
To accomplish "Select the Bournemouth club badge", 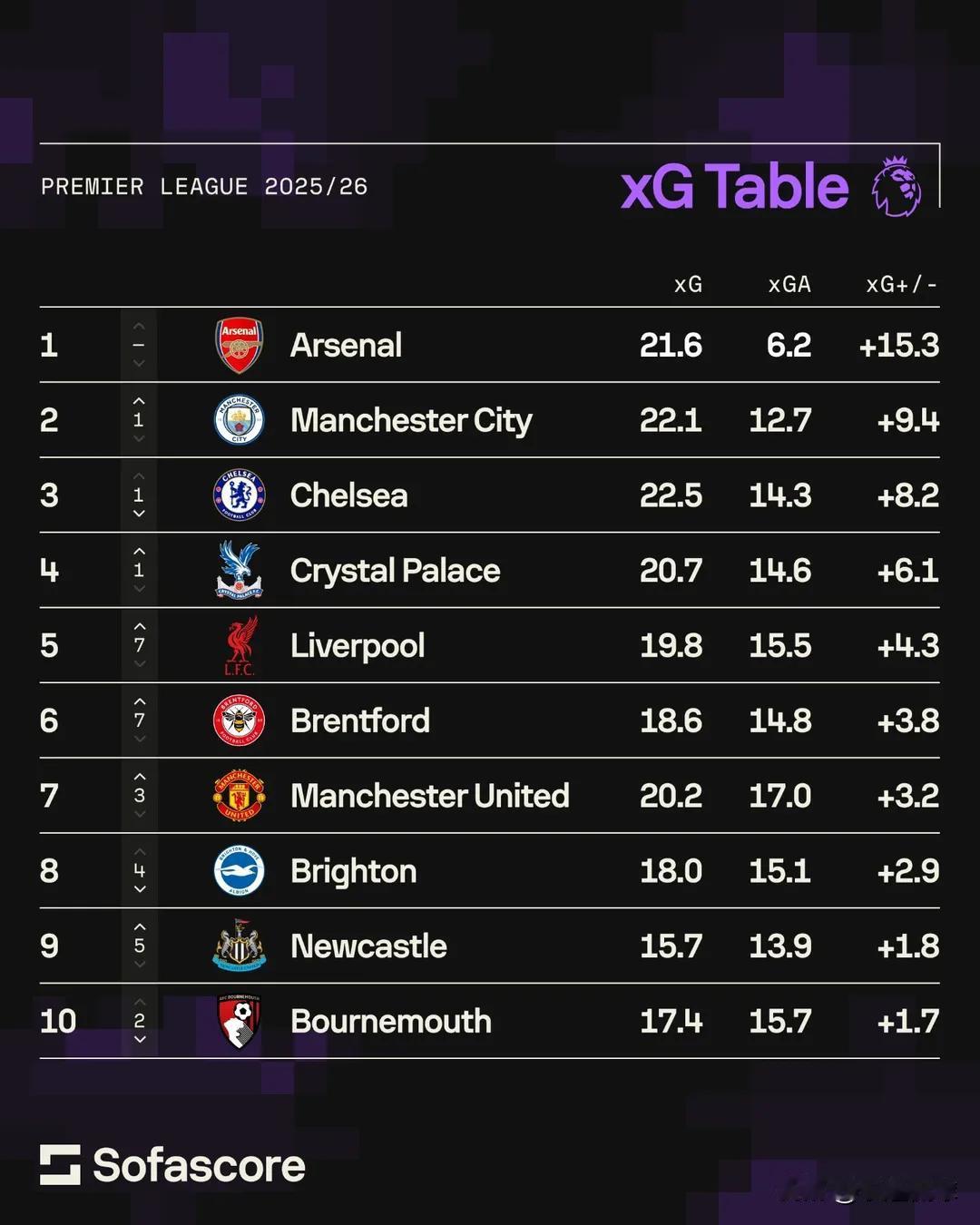I will (x=240, y=1021).
